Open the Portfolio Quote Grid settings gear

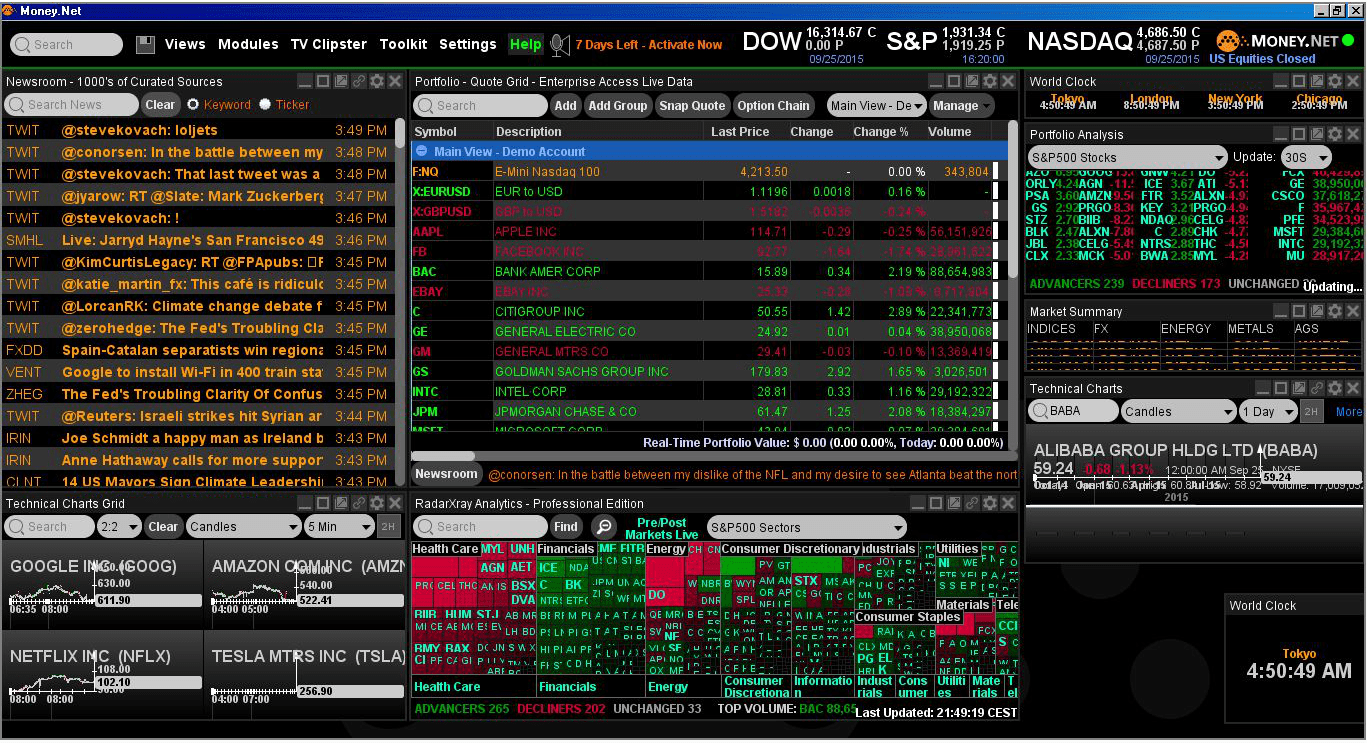tap(990, 81)
